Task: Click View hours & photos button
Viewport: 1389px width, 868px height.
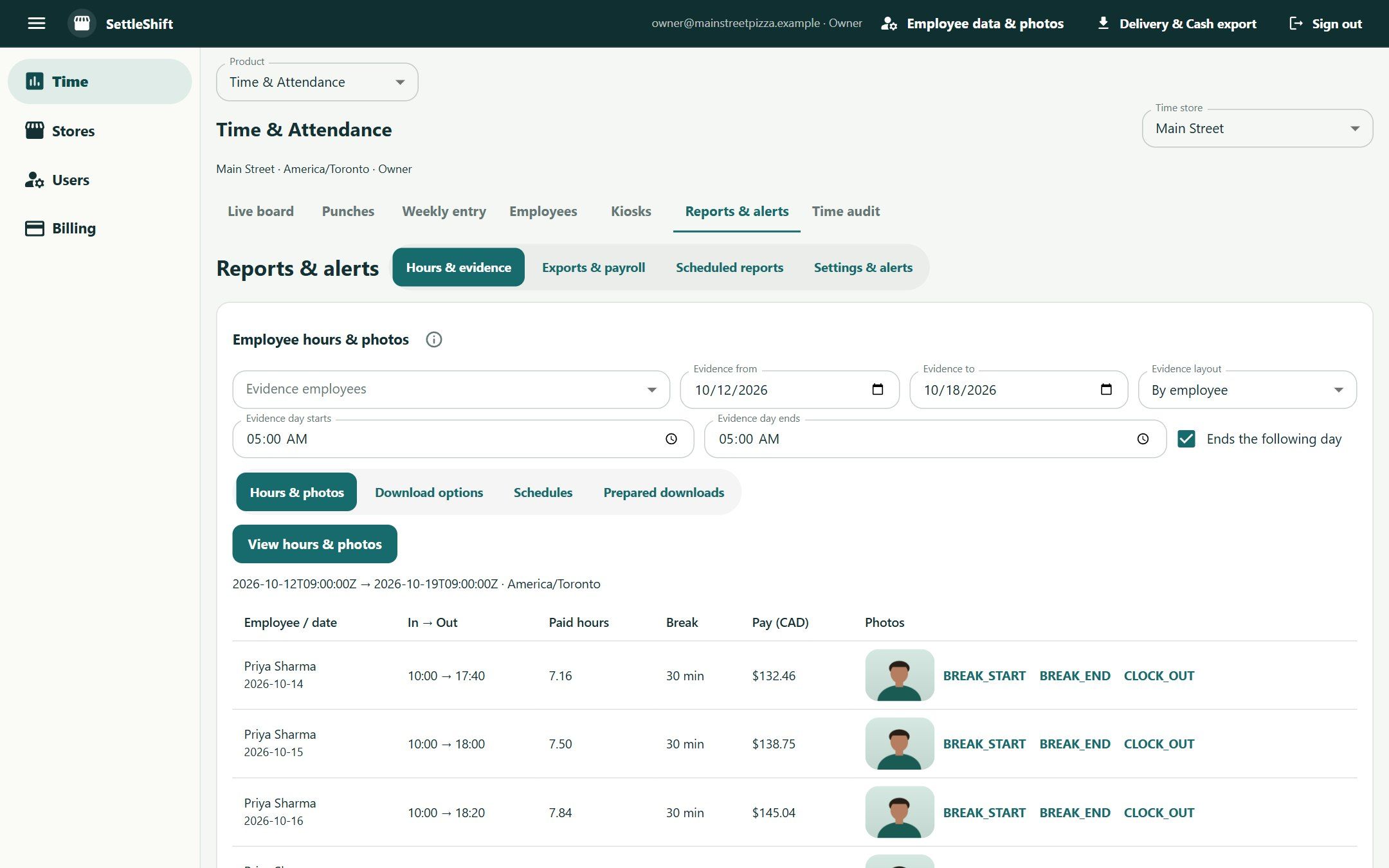Action: 314,544
